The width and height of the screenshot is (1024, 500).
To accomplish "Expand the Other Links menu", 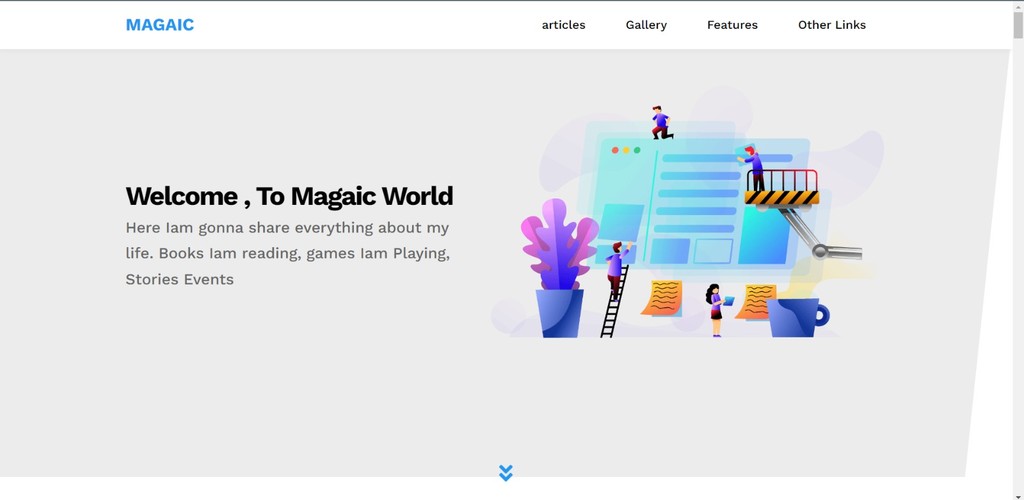I will click(x=831, y=25).
